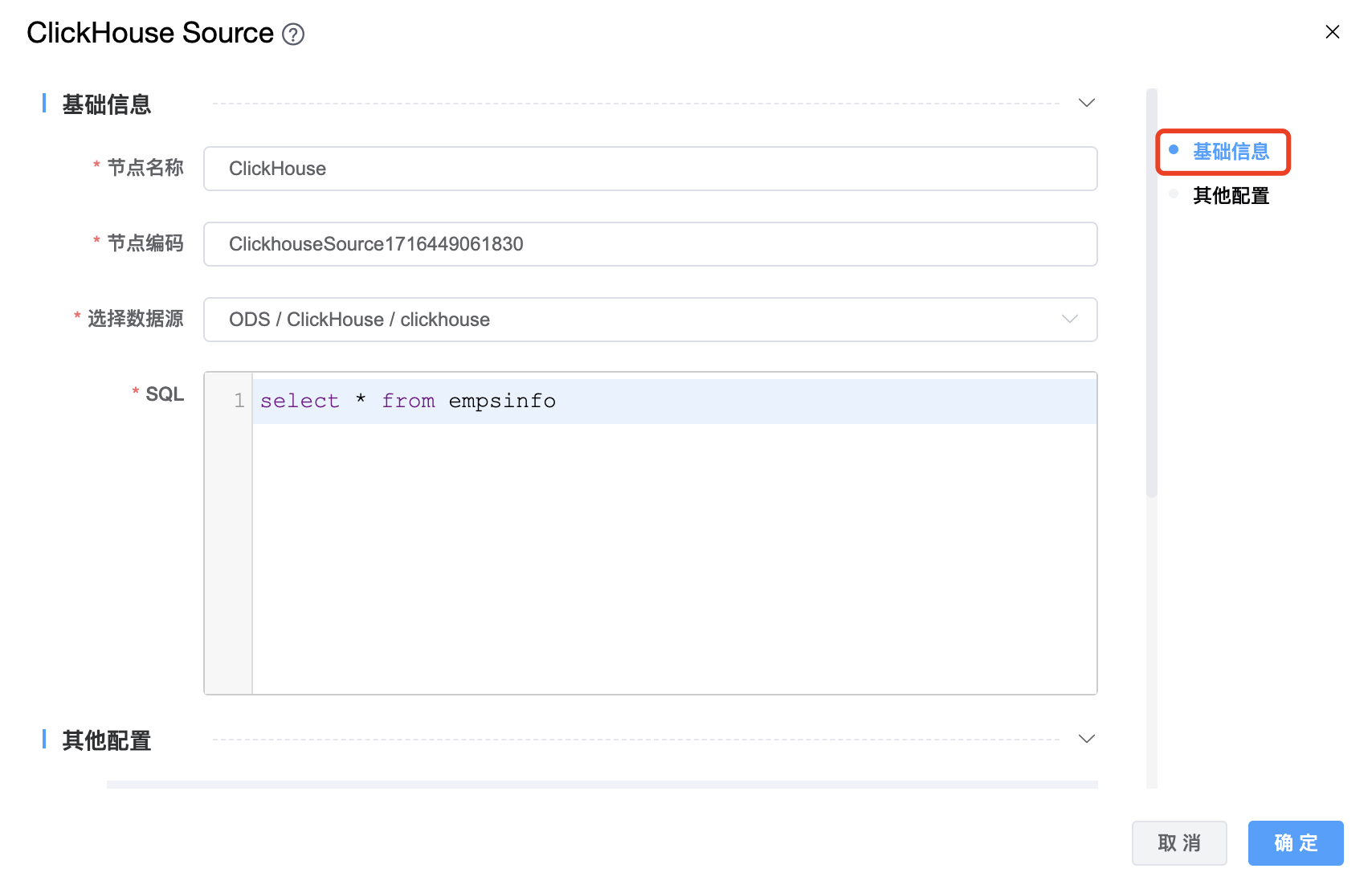Click the help icon beside ClickHouse Source

click(293, 35)
